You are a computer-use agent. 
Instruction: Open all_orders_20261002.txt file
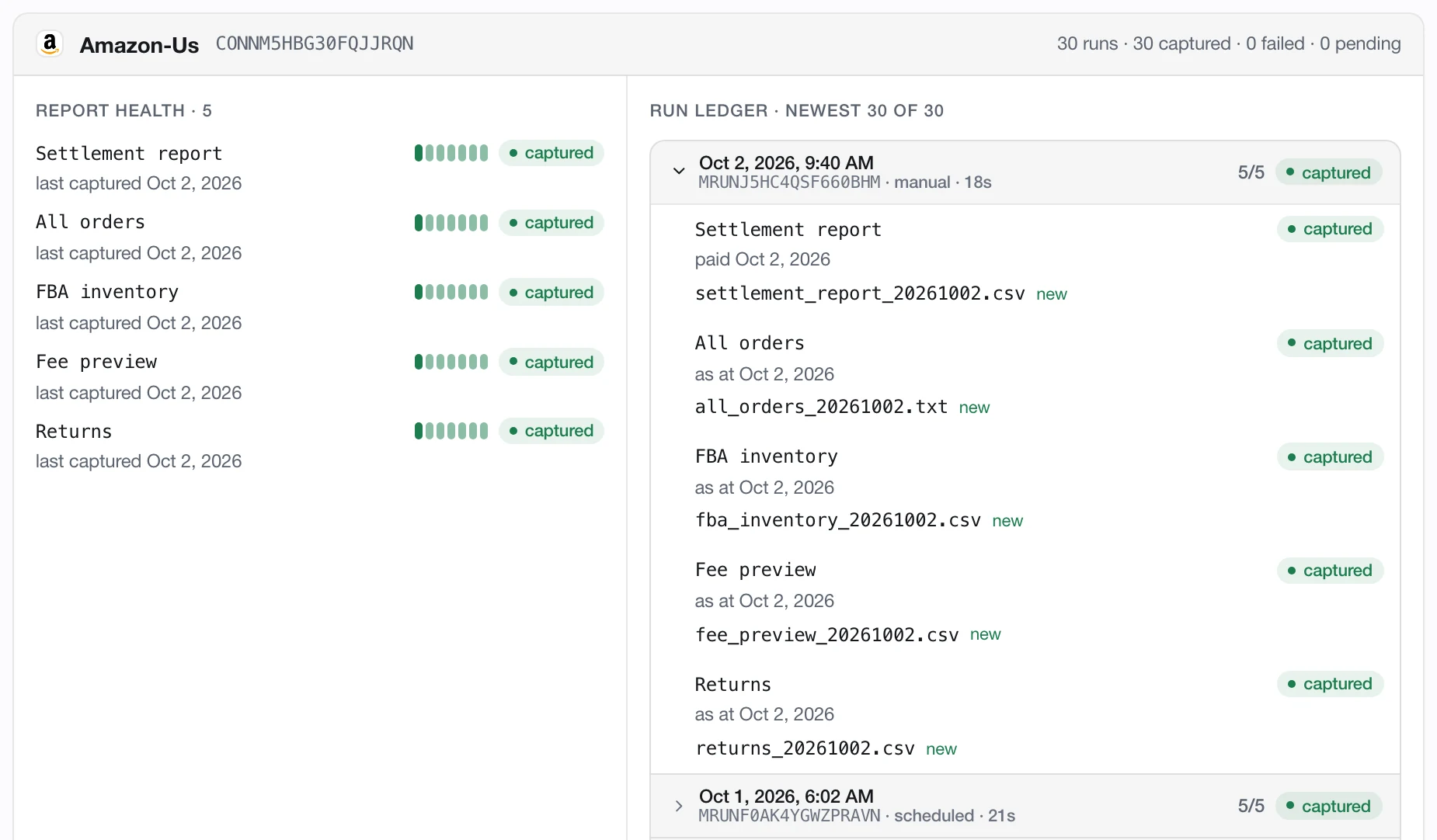point(821,407)
